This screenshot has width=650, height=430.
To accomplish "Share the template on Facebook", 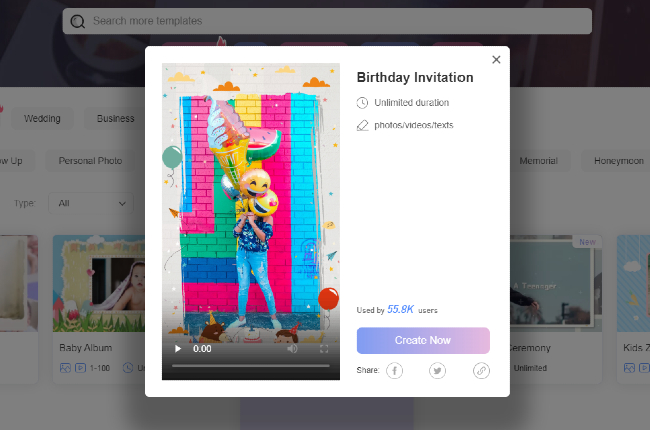I will tap(394, 370).
